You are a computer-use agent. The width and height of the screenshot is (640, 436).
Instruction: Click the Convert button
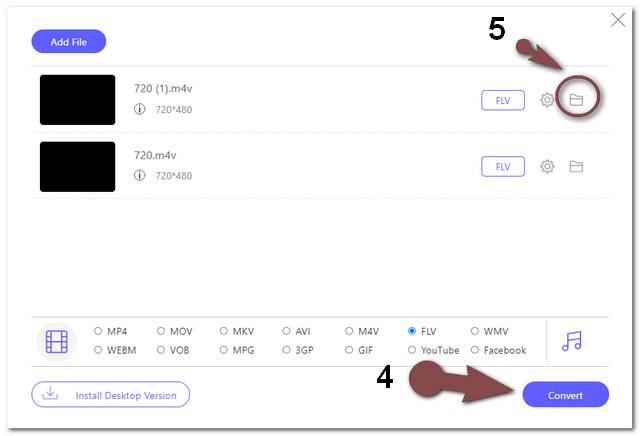566,395
